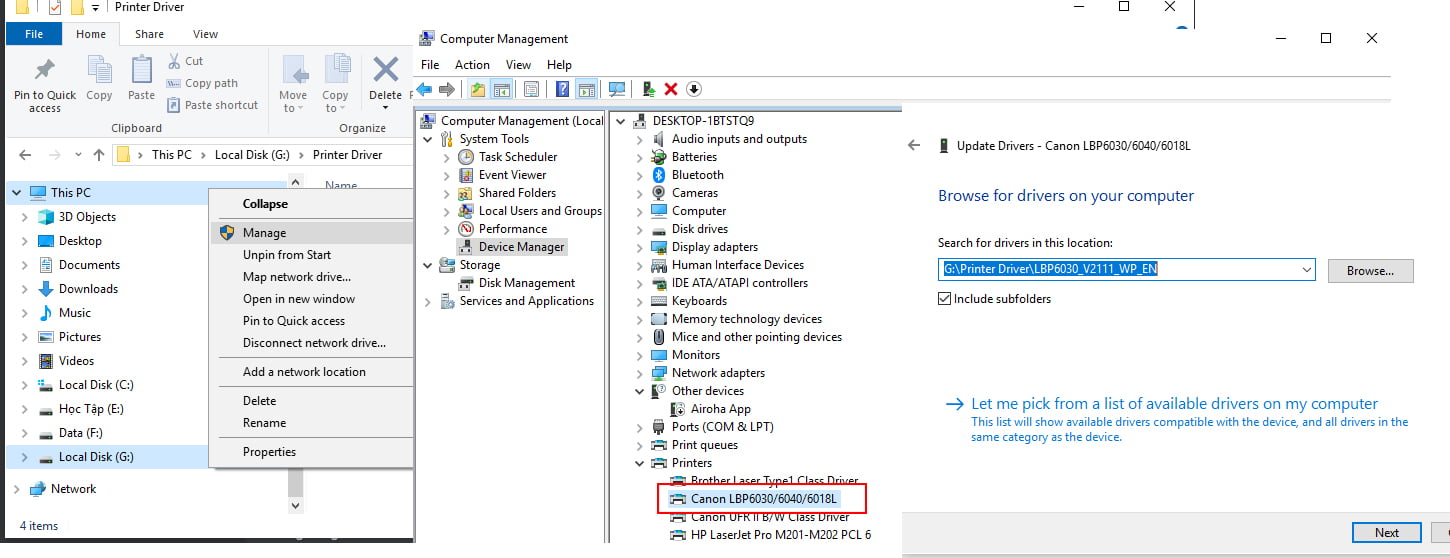1450x558 pixels.
Task: Expand the Display adapters category
Action: coord(640,247)
